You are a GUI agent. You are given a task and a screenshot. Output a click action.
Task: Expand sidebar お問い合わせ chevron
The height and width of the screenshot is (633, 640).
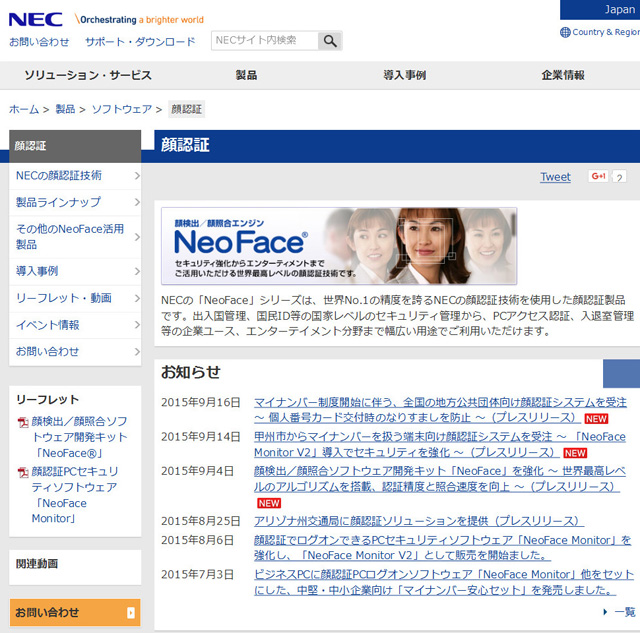click(137, 351)
